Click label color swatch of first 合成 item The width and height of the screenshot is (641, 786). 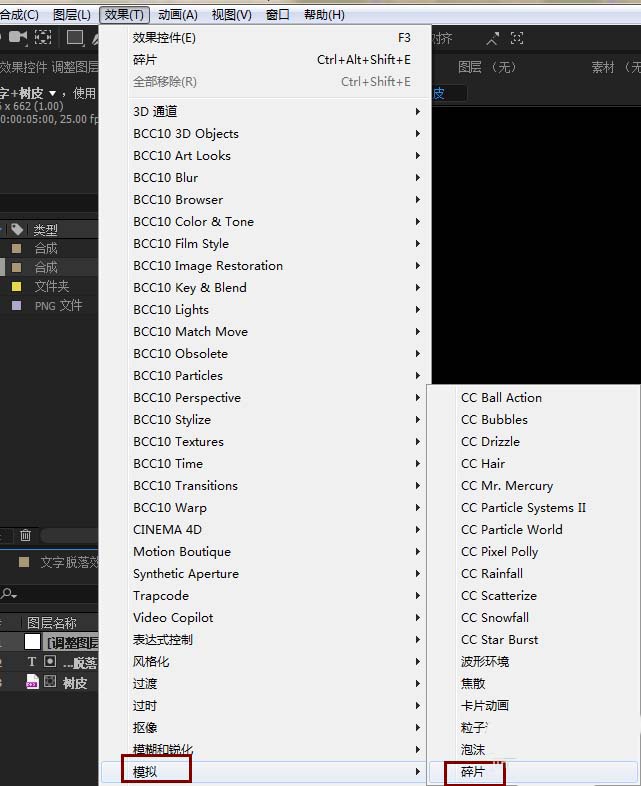tap(17, 248)
